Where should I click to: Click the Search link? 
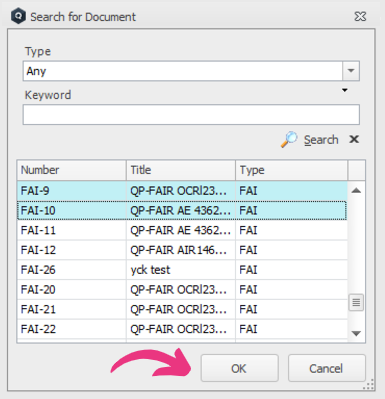pyautogui.click(x=321, y=140)
